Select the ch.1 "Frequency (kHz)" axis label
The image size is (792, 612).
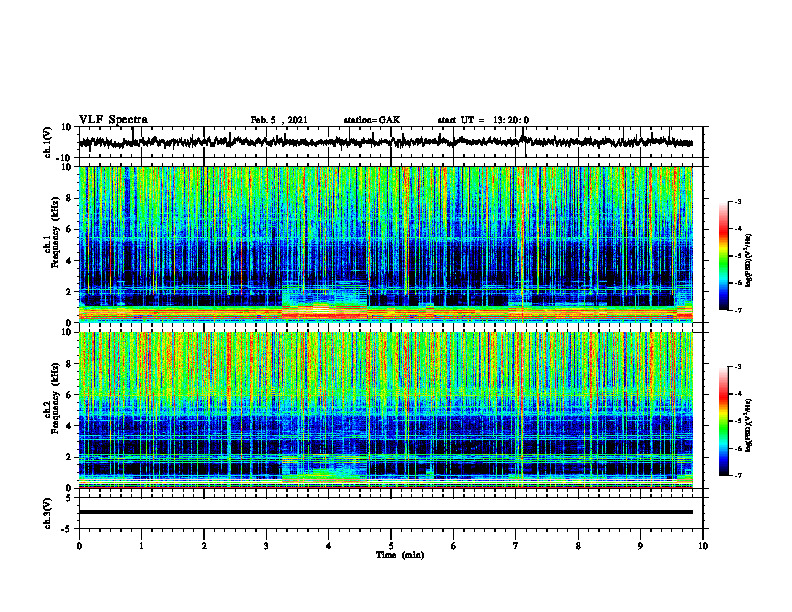coord(55,232)
